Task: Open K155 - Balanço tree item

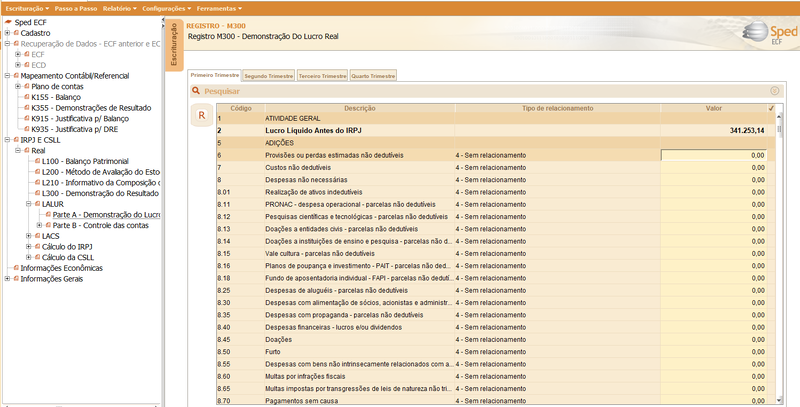Action: click(56, 97)
